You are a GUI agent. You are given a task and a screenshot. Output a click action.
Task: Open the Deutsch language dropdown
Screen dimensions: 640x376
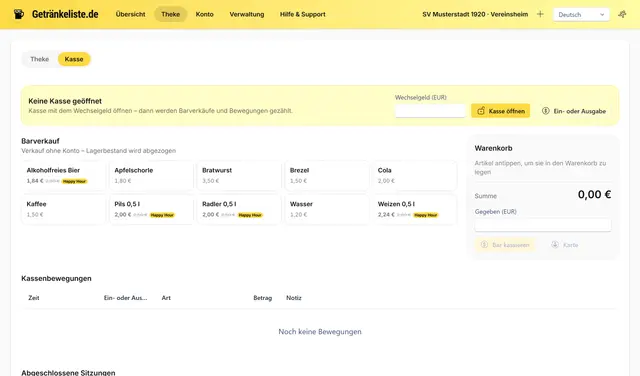(x=581, y=15)
